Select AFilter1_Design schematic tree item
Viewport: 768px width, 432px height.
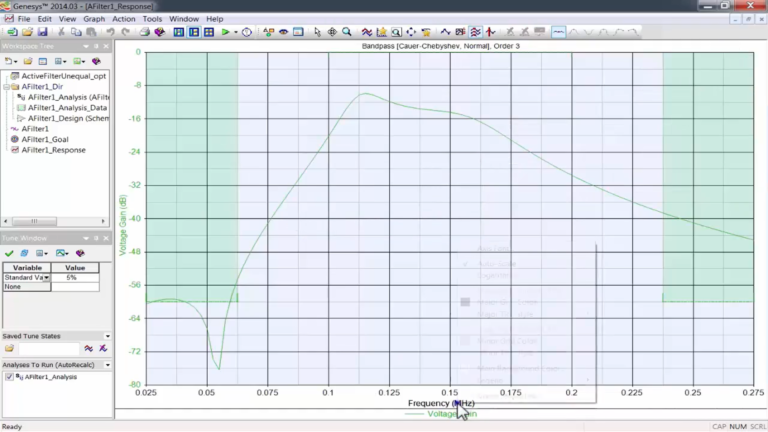69,119
